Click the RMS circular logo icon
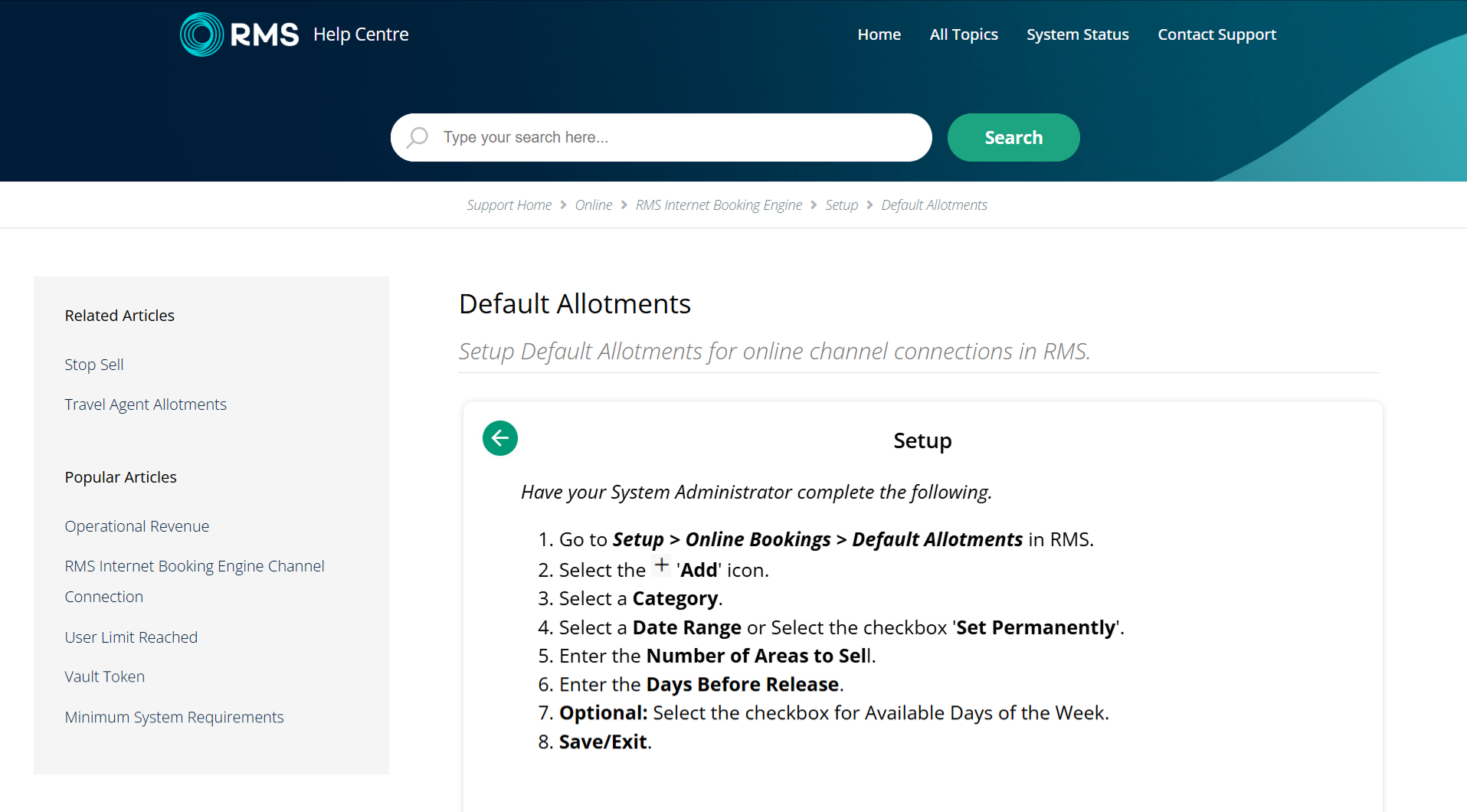Image resolution: width=1467 pixels, height=812 pixels. click(x=201, y=34)
